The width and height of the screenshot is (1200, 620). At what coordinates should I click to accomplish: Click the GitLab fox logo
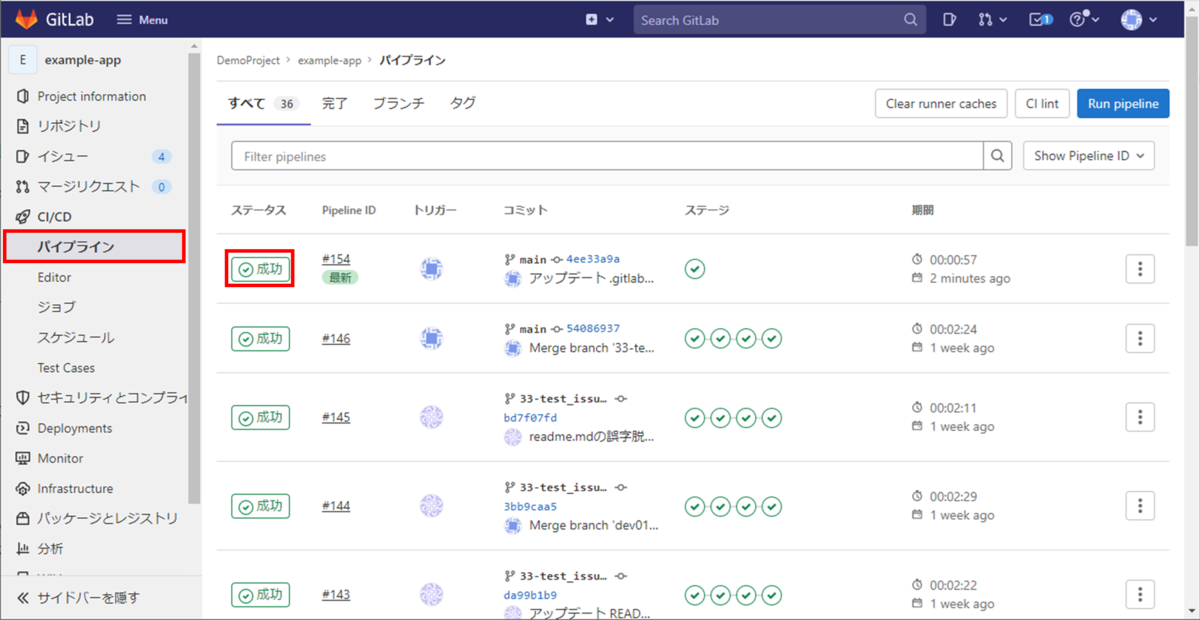pyautogui.click(x=26, y=19)
